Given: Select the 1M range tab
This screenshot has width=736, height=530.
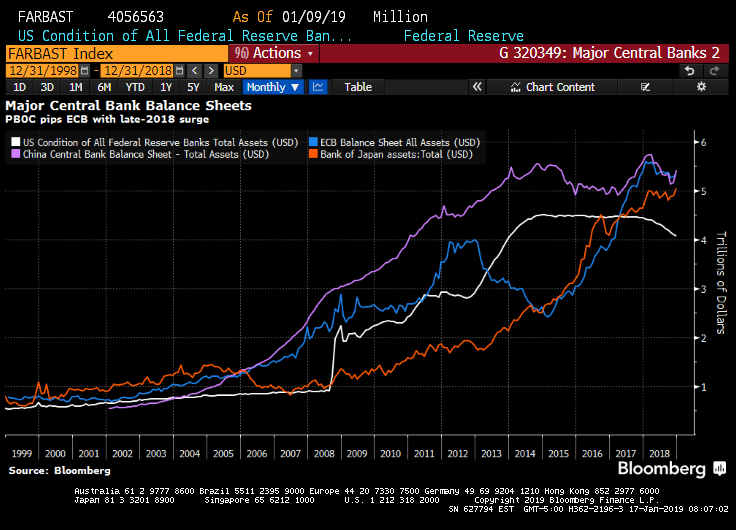Looking at the screenshot, I should 76,87.
